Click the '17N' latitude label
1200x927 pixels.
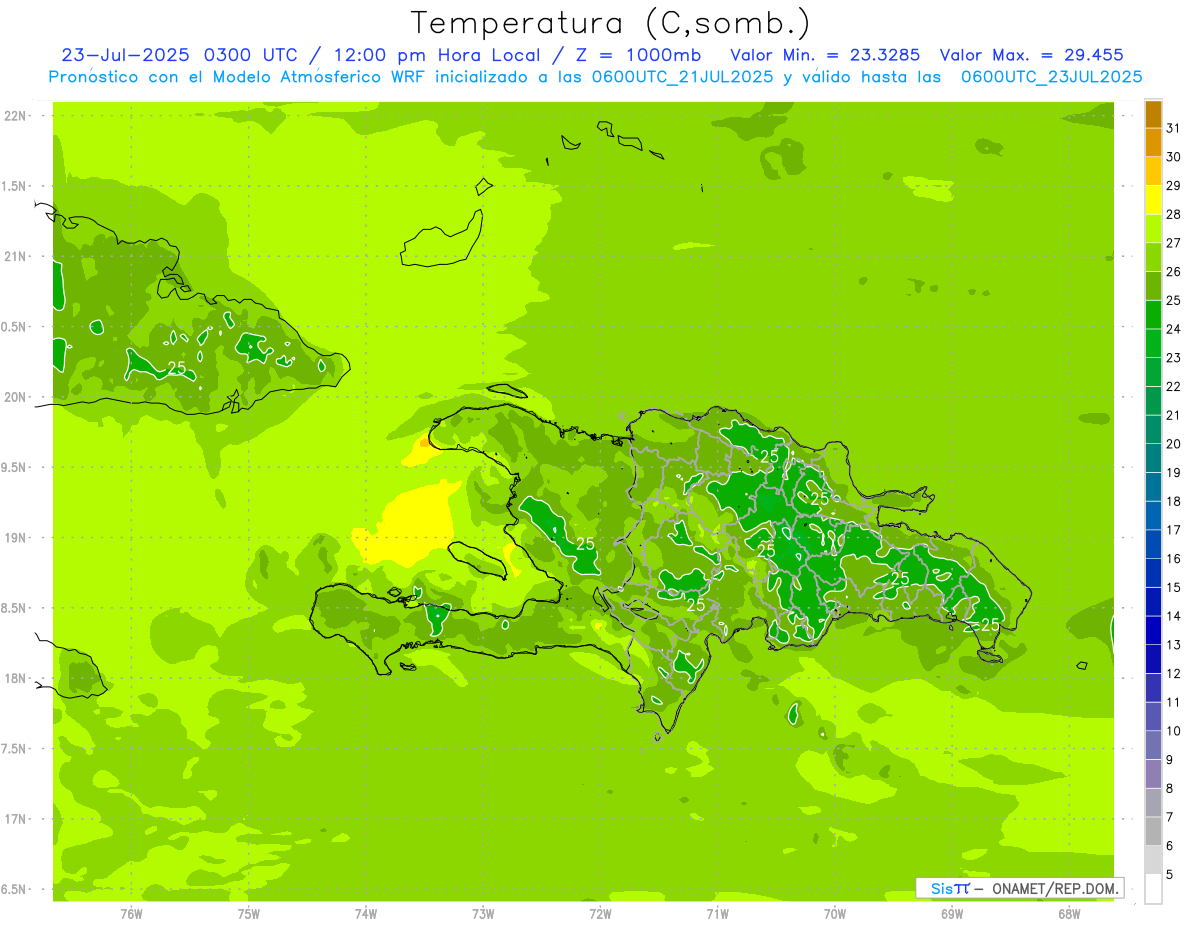[x=15, y=819]
